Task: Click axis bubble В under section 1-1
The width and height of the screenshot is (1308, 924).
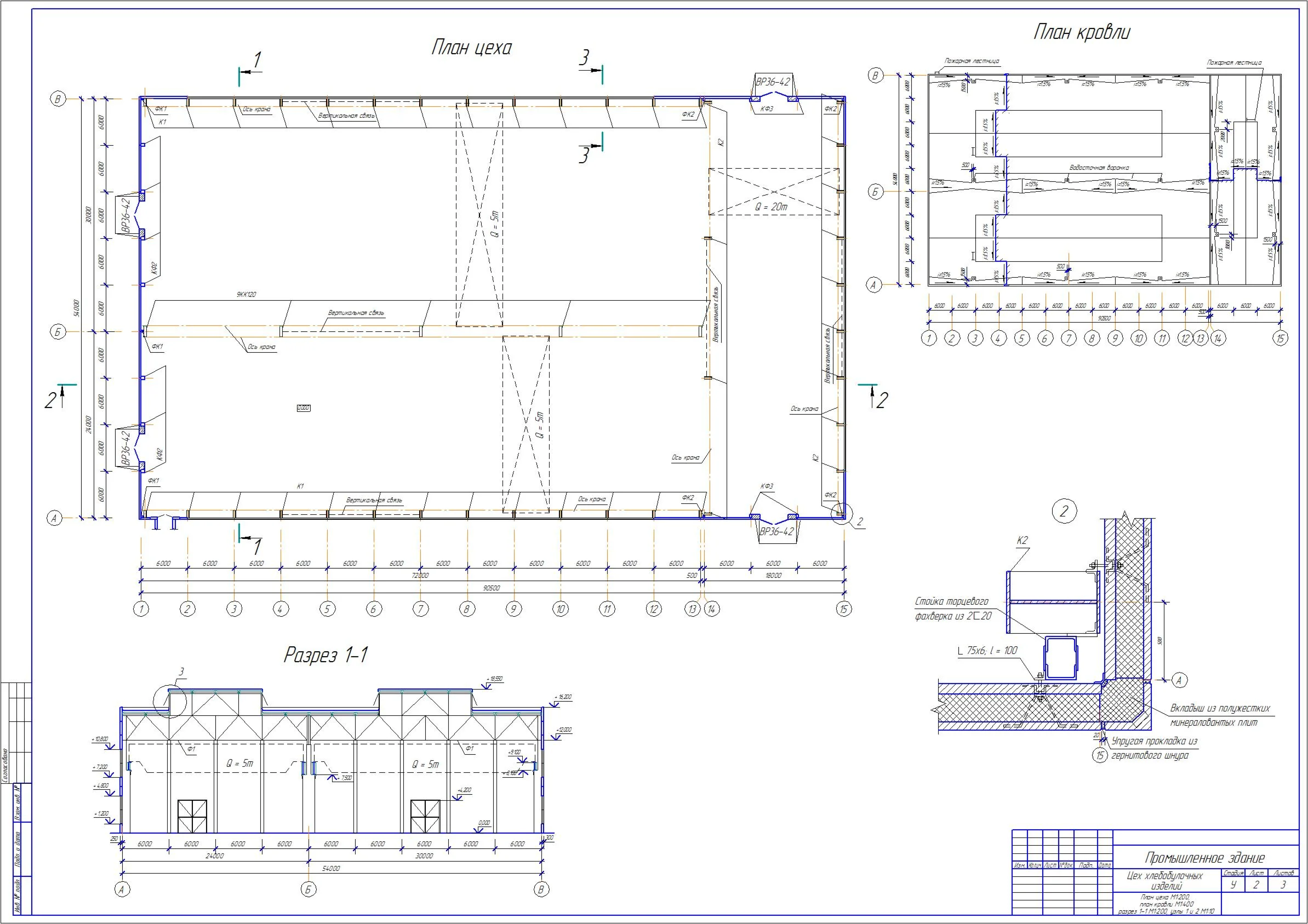Action: point(542,890)
